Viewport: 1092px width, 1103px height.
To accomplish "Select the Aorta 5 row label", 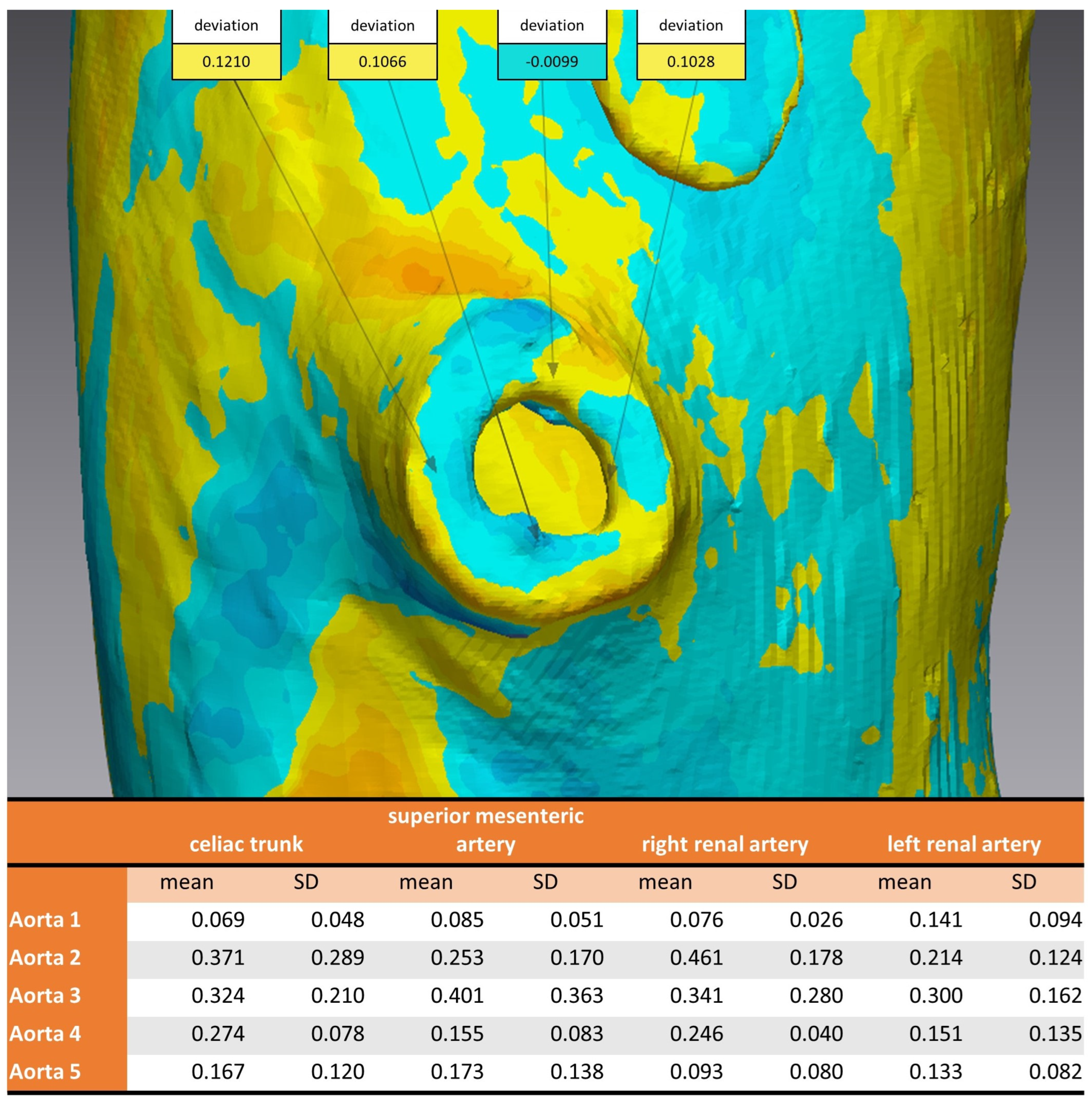I will tap(45, 1071).
